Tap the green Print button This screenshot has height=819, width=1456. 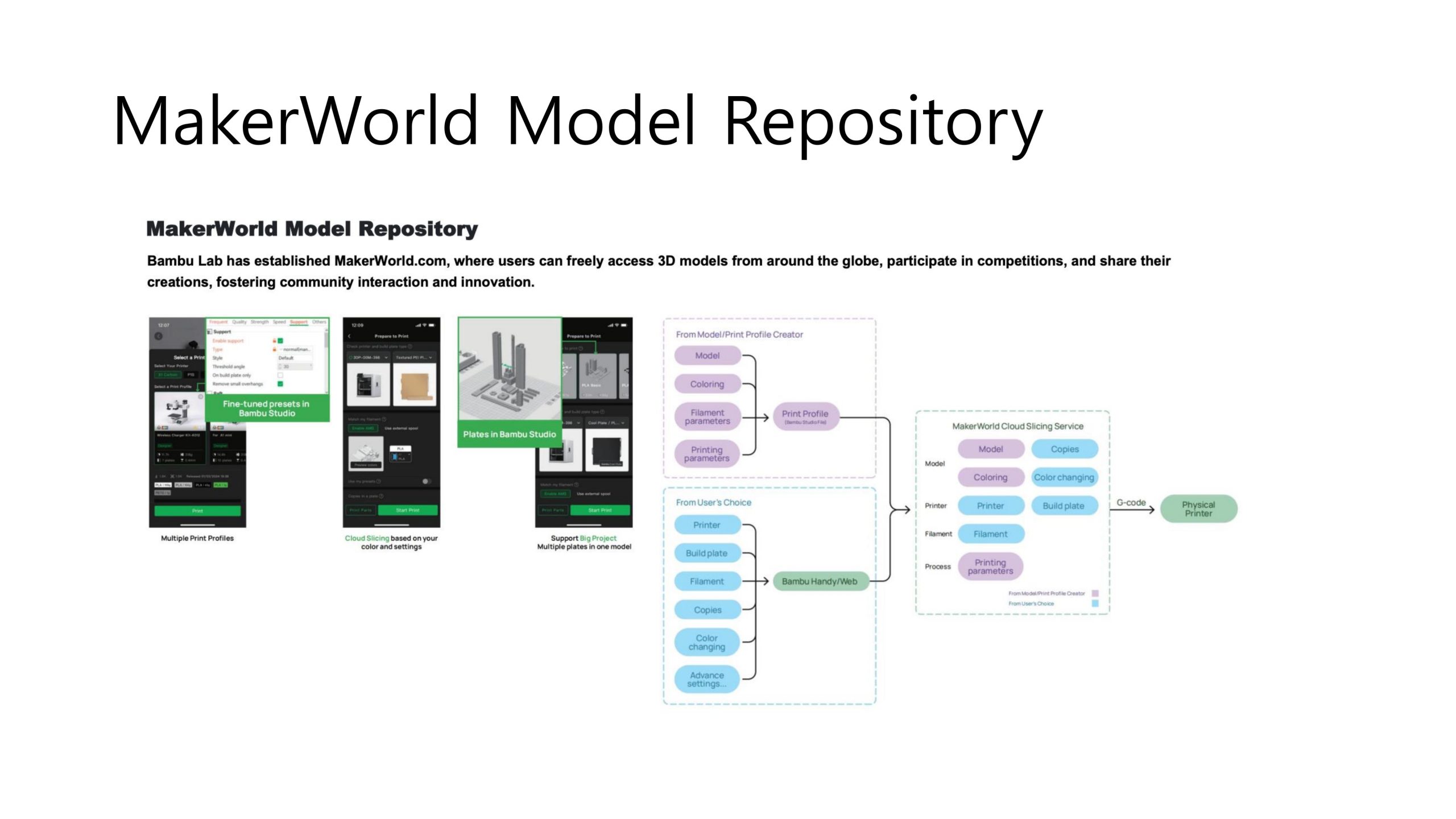[197, 511]
